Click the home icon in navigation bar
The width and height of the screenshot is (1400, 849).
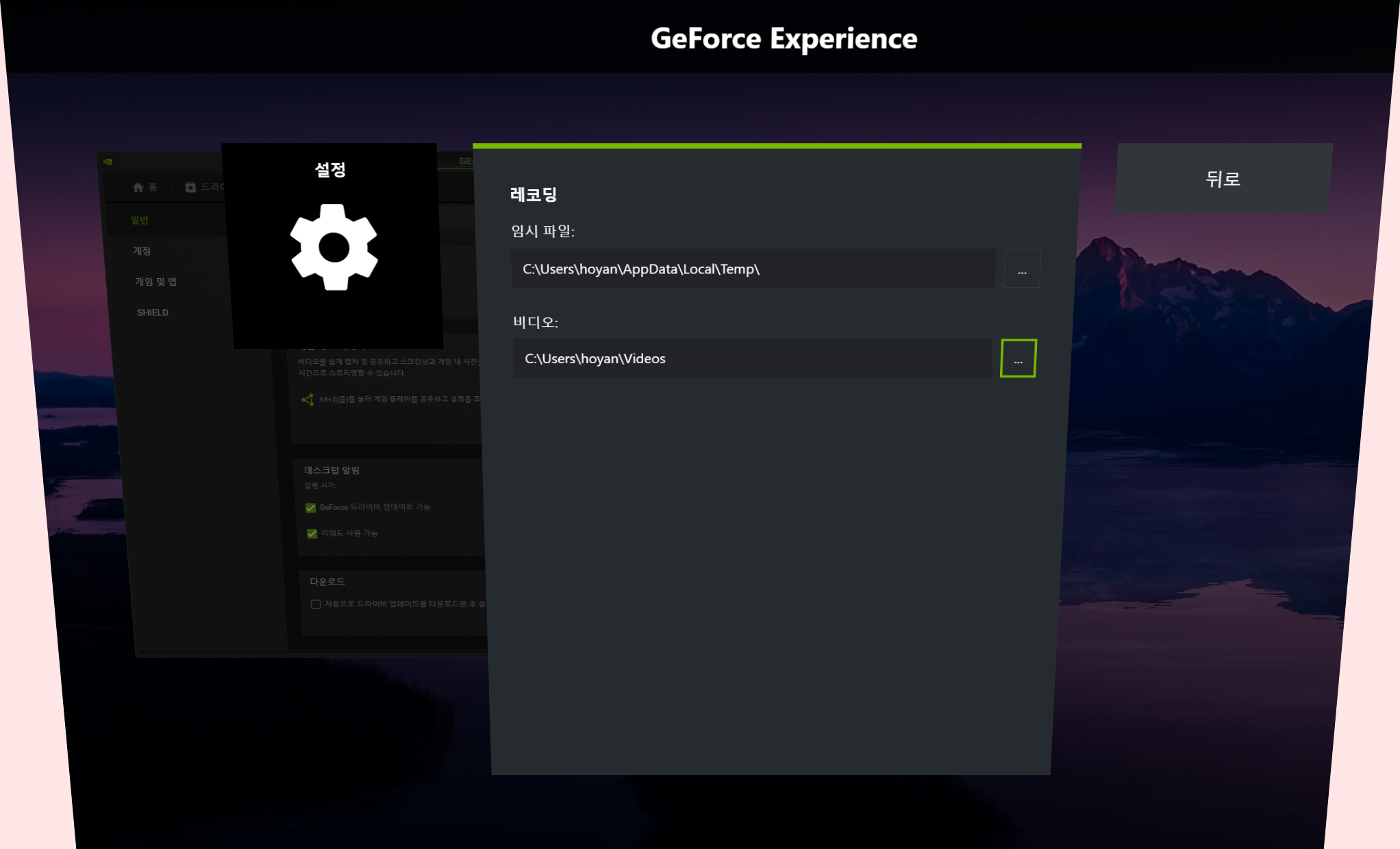(x=138, y=187)
